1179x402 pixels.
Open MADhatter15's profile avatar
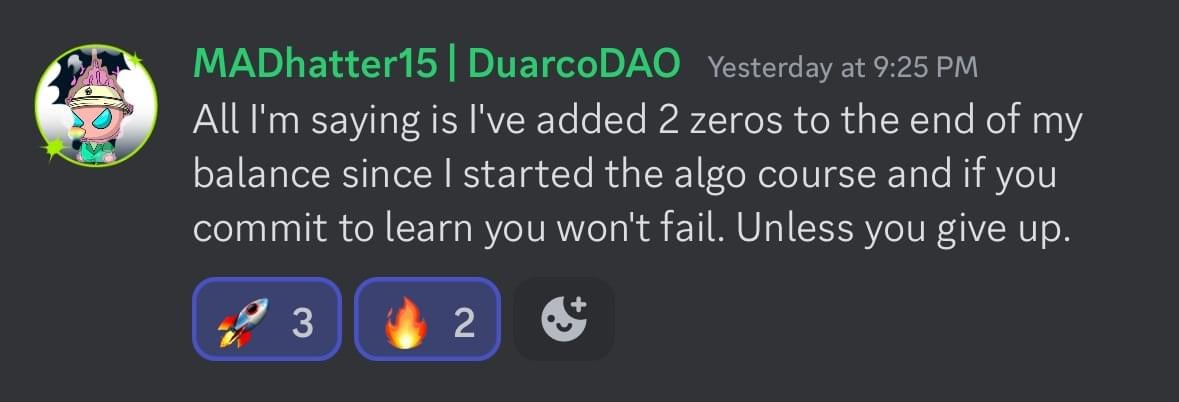(95, 104)
